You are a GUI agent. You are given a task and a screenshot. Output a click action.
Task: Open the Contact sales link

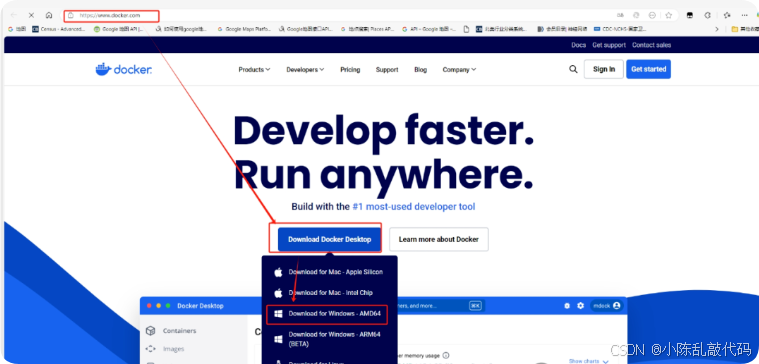(652, 45)
